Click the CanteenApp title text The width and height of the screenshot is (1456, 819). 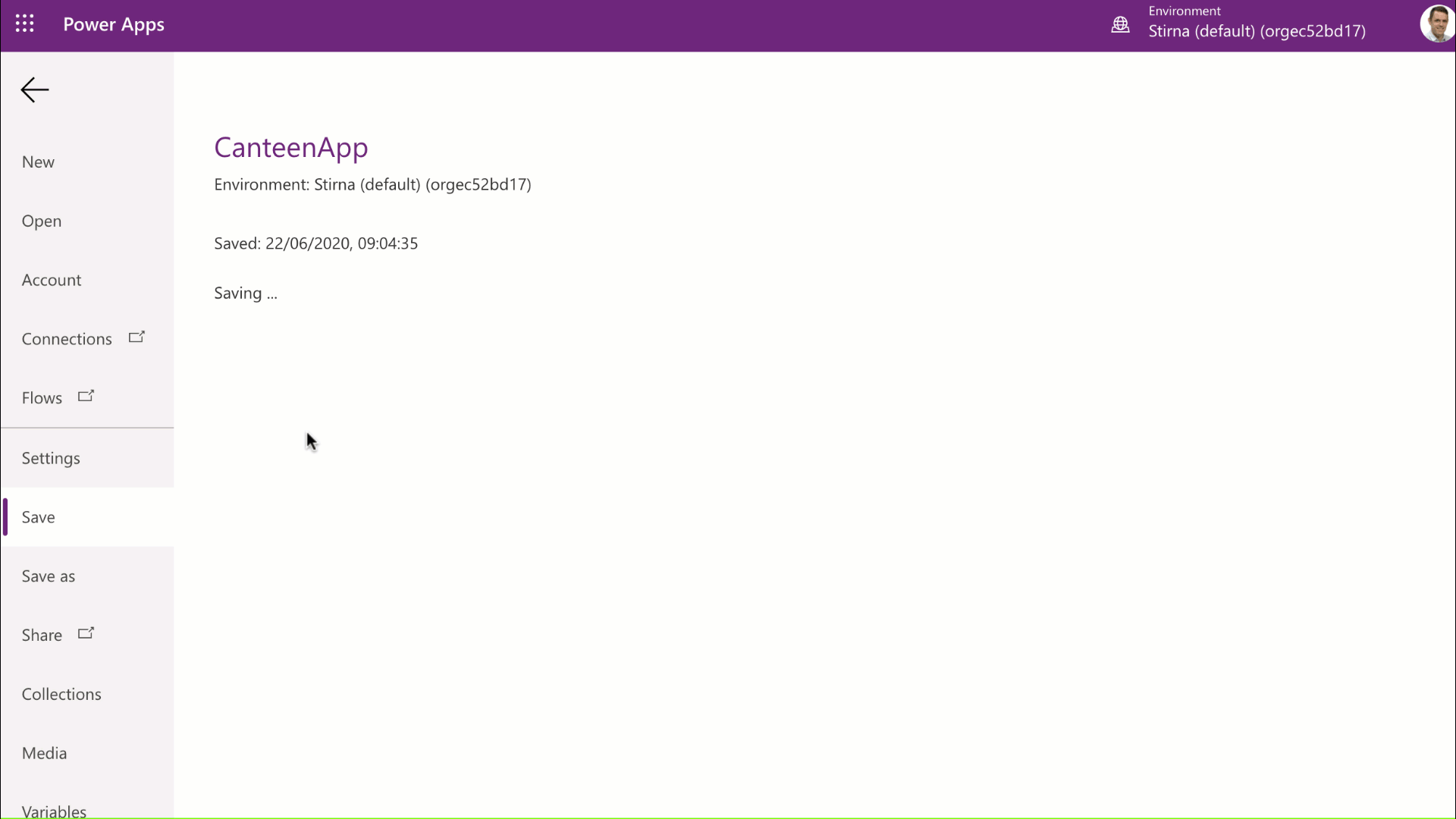(x=291, y=147)
